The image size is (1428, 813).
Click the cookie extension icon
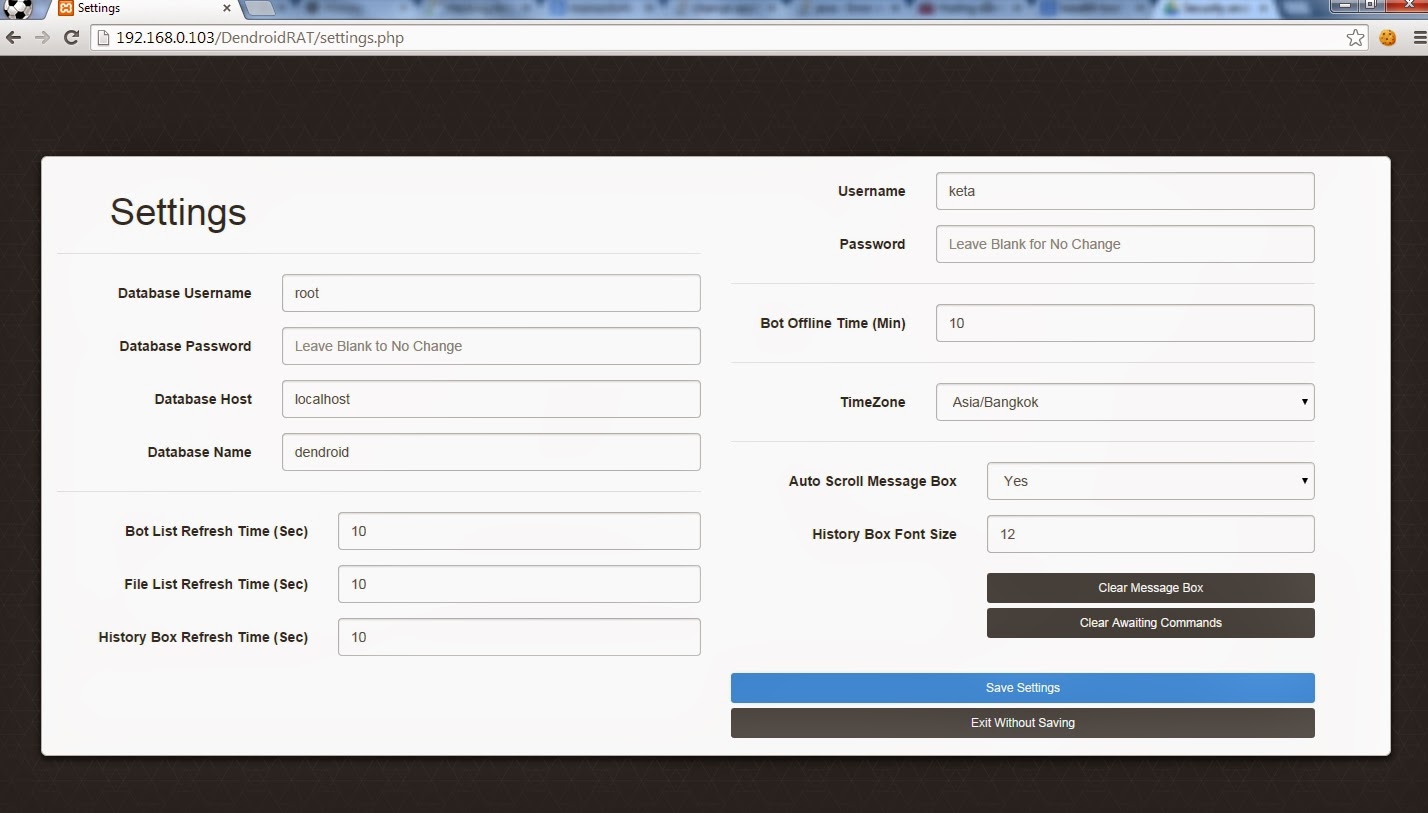click(x=1387, y=38)
